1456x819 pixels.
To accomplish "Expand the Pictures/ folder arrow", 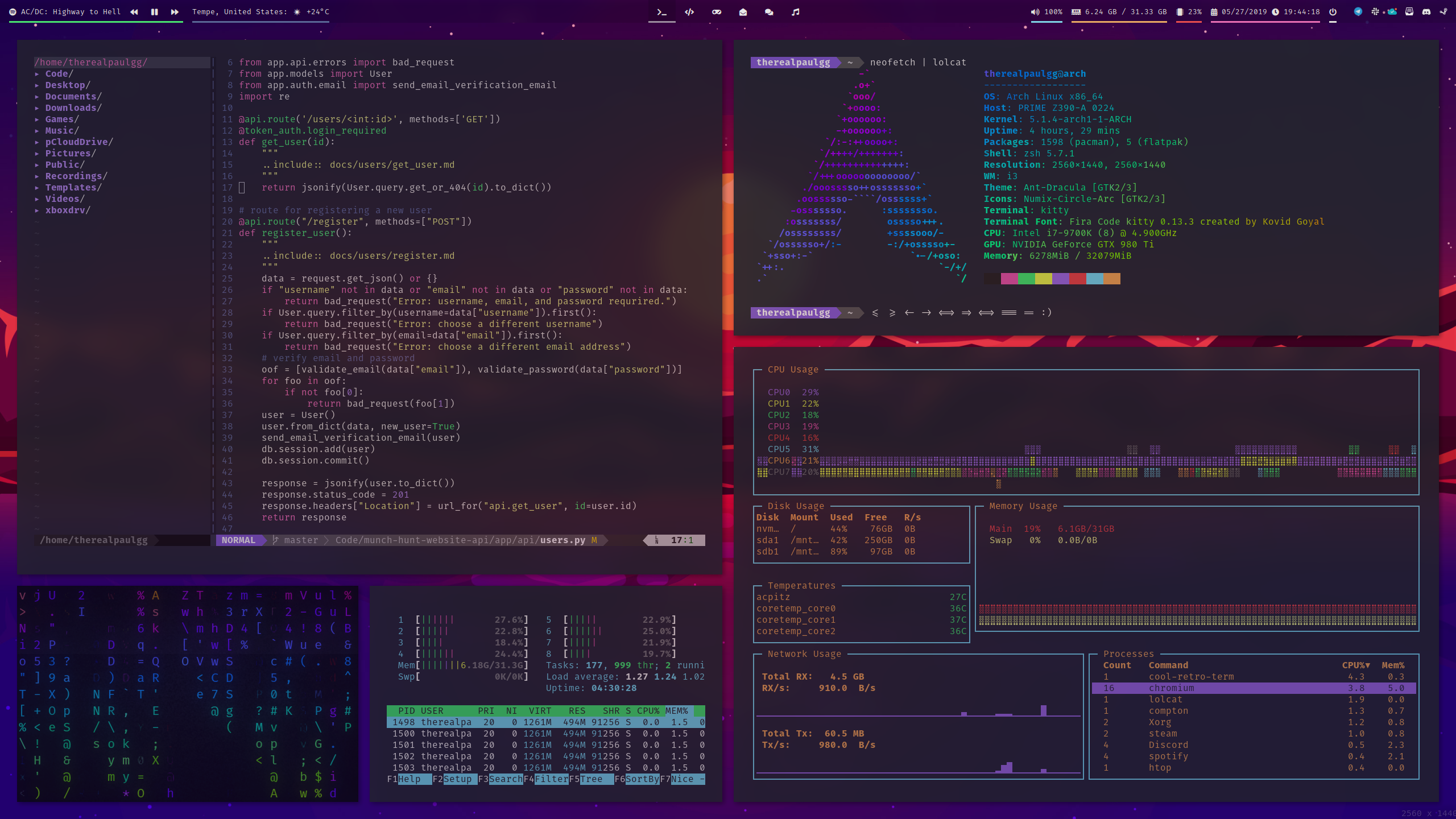I will (x=37, y=154).
